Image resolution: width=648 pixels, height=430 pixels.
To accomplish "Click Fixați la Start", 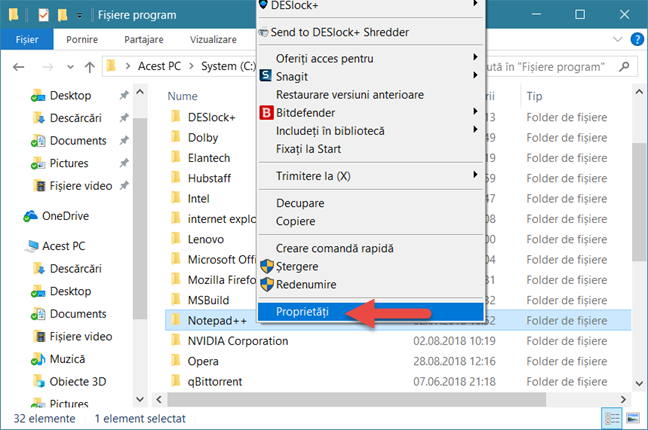I will pos(371,149).
